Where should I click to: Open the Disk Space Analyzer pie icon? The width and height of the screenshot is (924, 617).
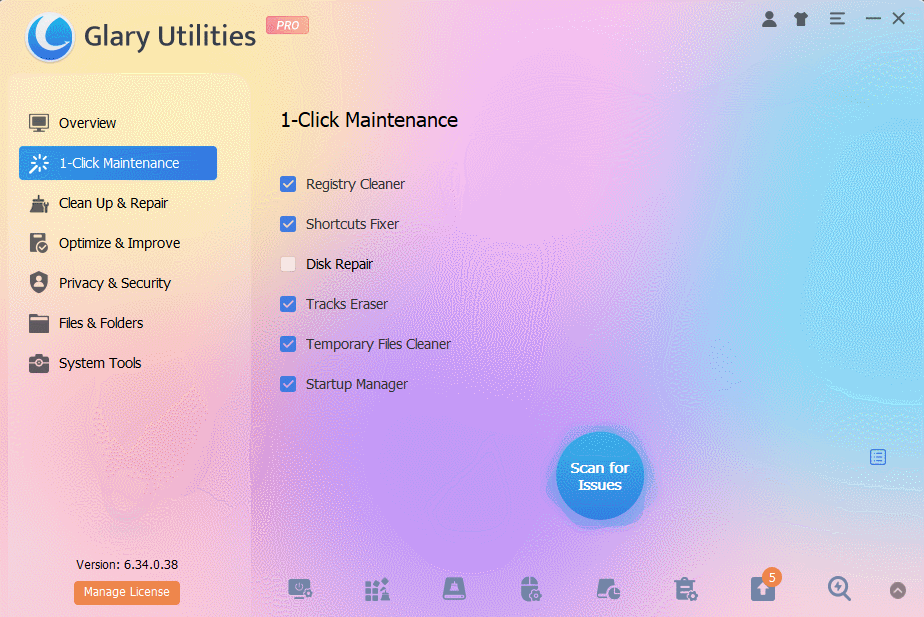tap(608, 589)
